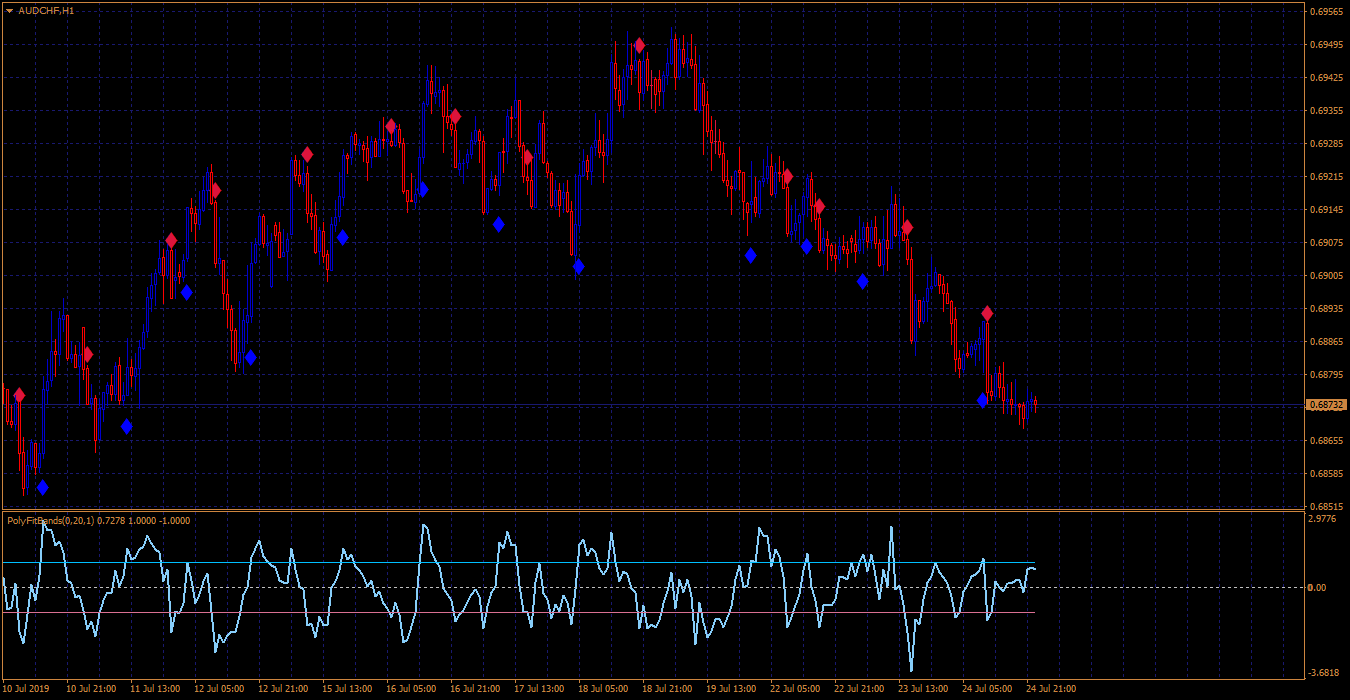Viewport: 1350px width, 700px height.
Task: Select the 18 Jul 05:00 time axis label
Action: tap(603, 689)
